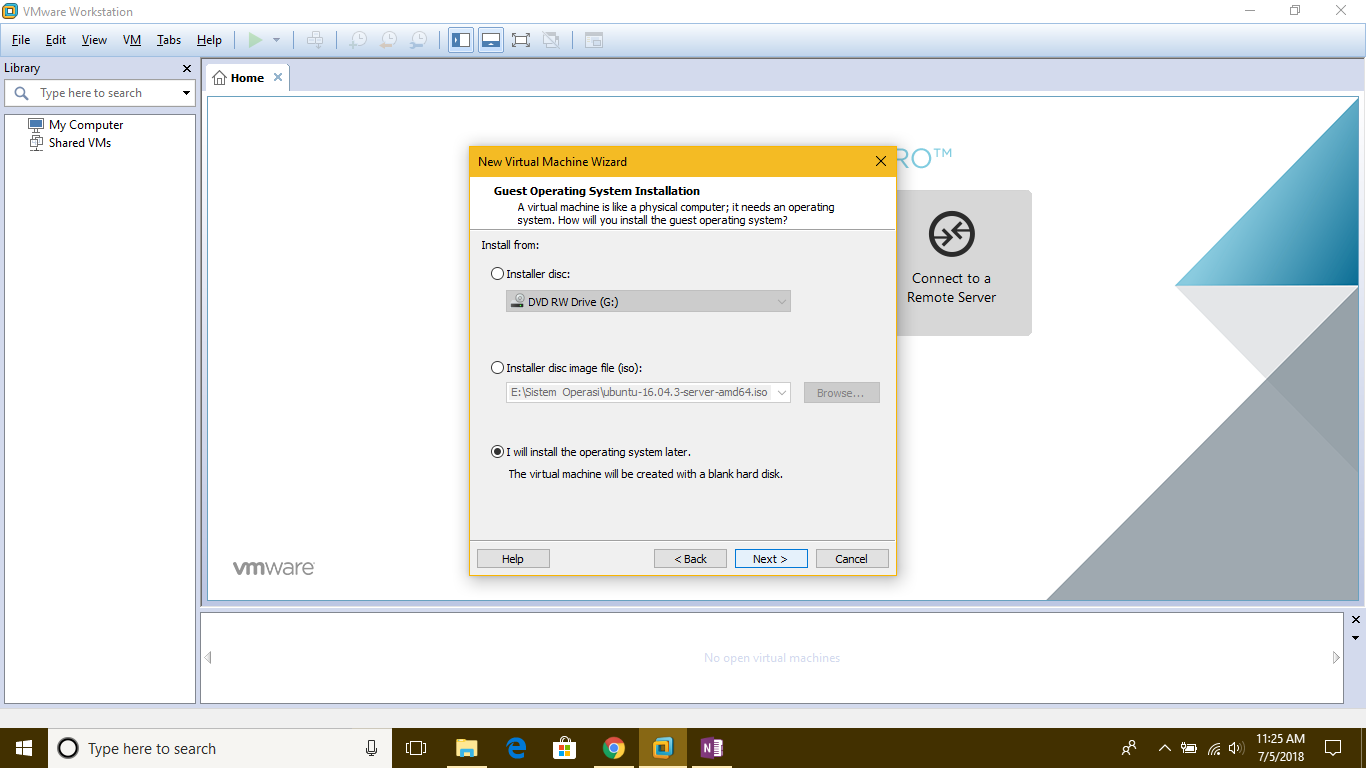Revert the VM to its snapshot
The image size is (1366, 768).
pyautogui.click(x=387, y=40)
